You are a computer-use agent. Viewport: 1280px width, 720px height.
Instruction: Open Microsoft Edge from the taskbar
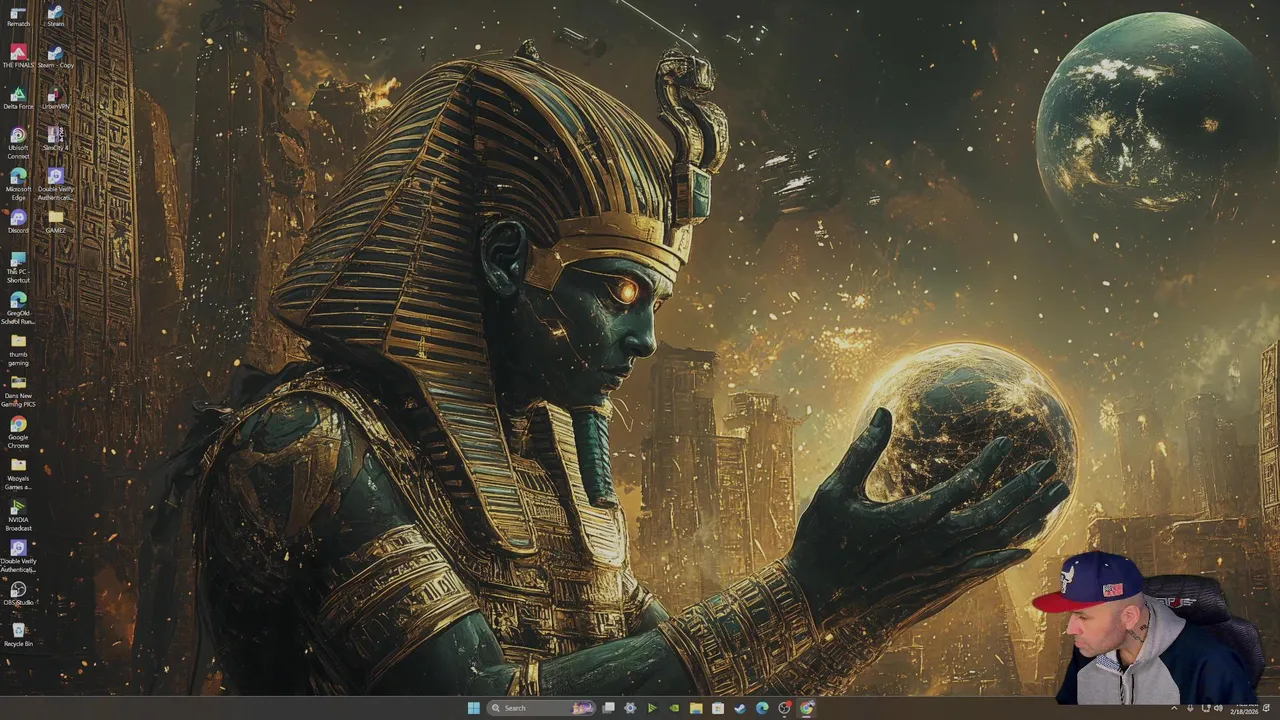[x=762, y=708]
